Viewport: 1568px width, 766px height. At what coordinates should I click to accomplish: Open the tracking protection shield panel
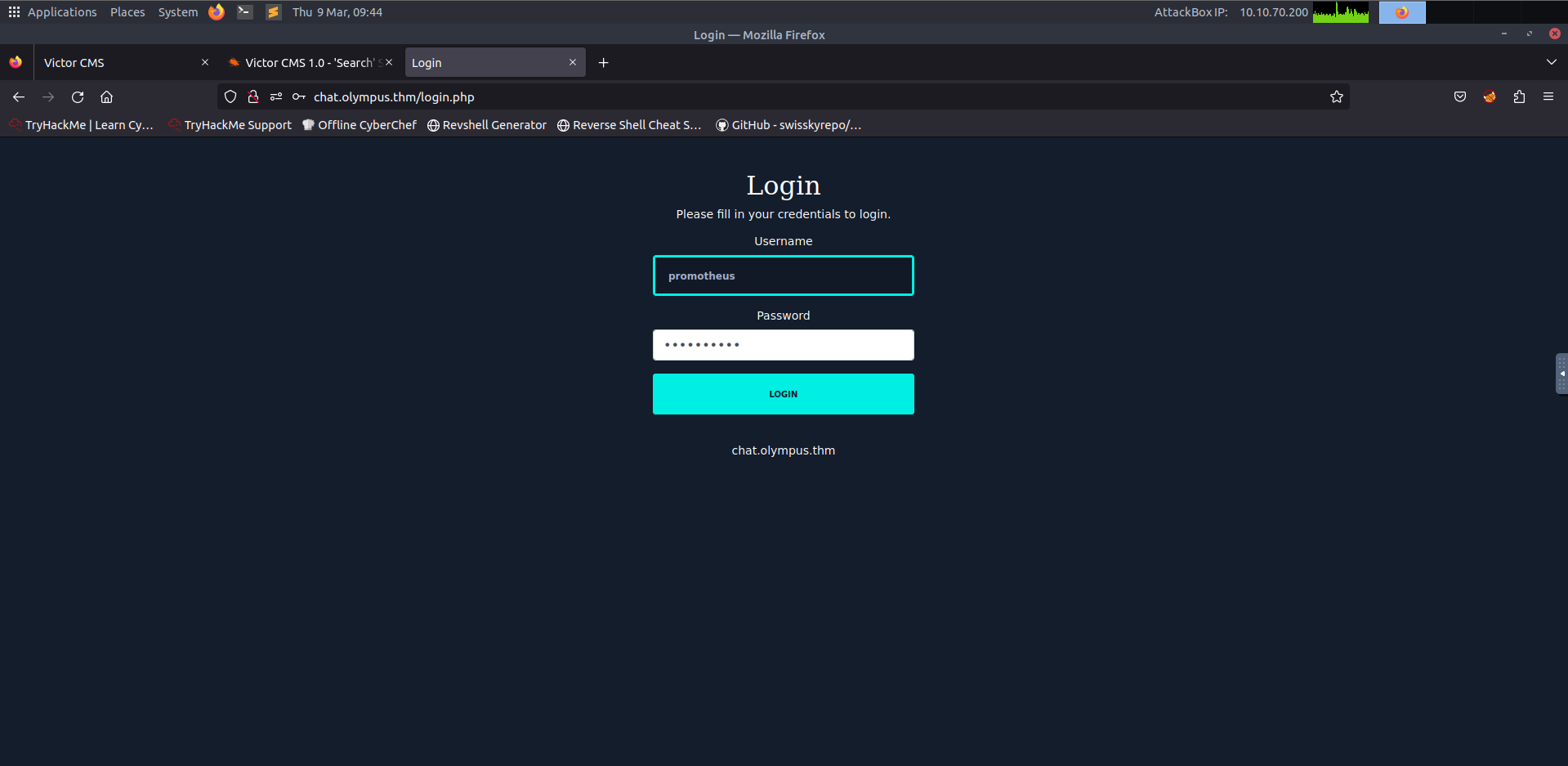tap(230, 96)
